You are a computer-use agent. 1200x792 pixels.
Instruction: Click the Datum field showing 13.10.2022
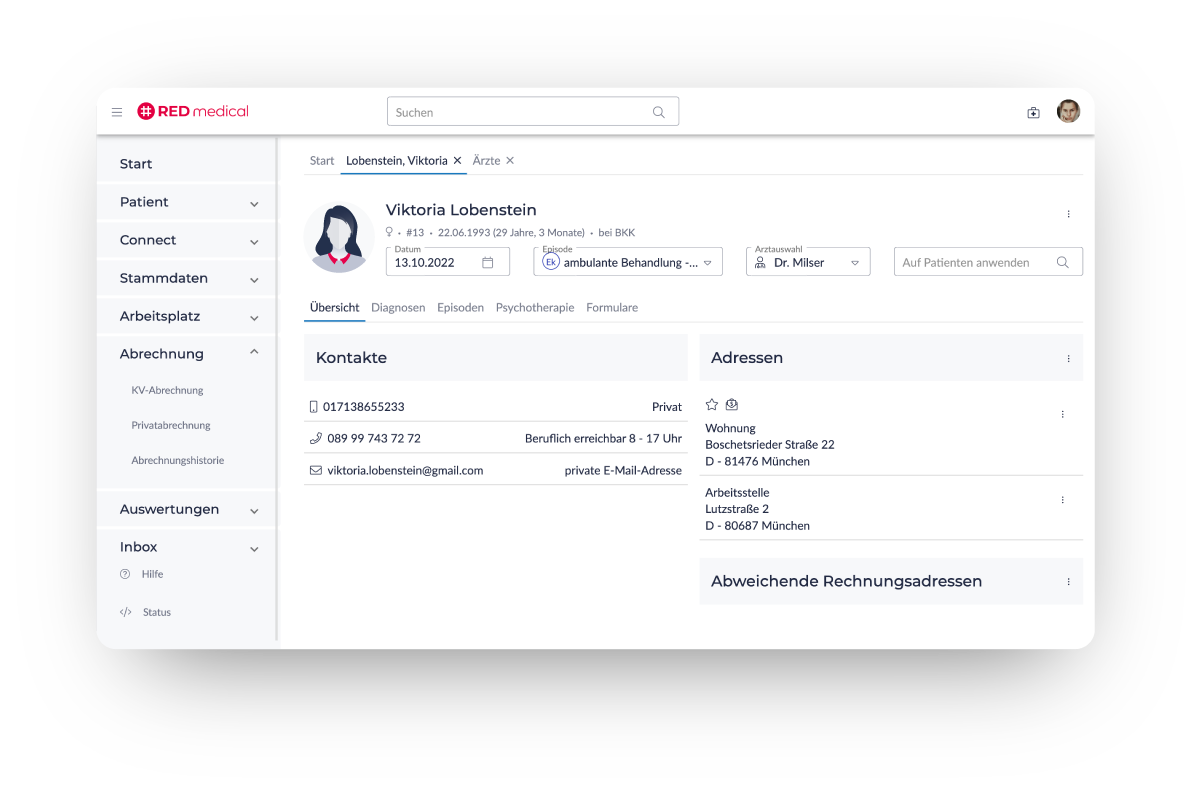point(448,262)
